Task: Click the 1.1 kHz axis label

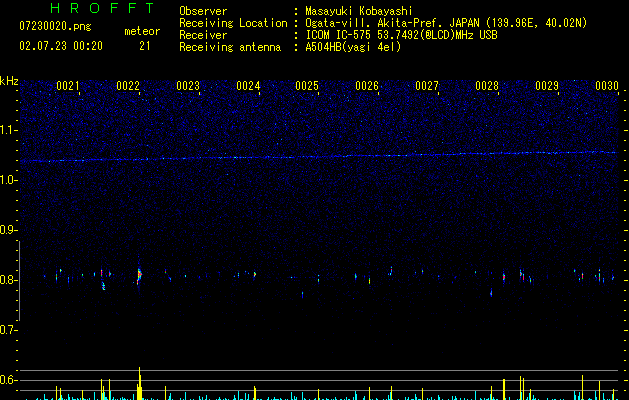Action: click(x=8, y=130)
